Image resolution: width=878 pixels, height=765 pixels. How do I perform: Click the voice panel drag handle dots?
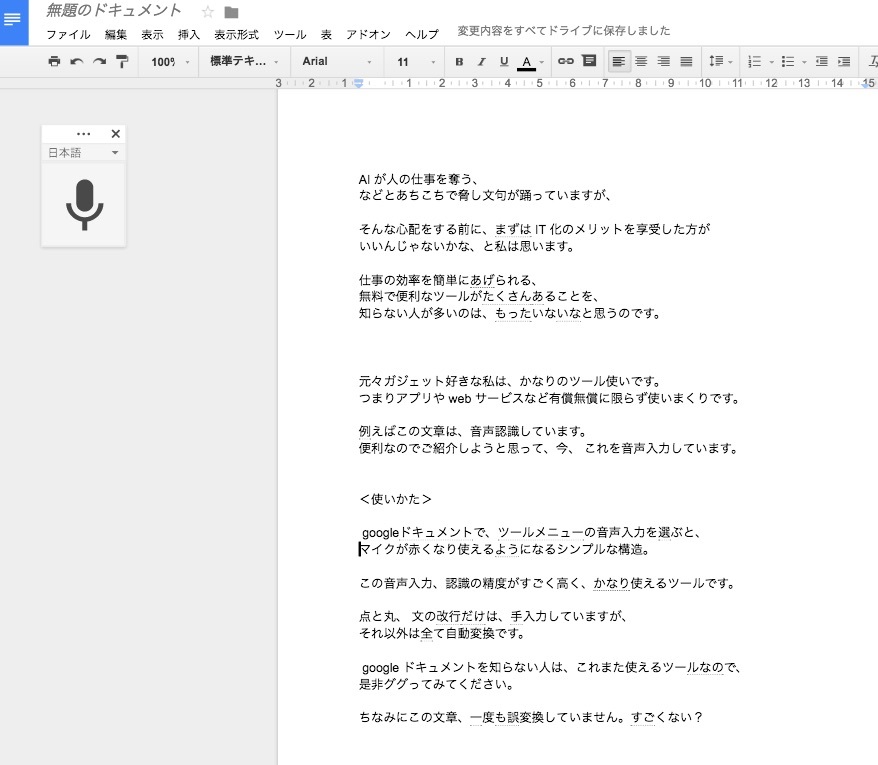pyautogui.click(x=83, y=134)
